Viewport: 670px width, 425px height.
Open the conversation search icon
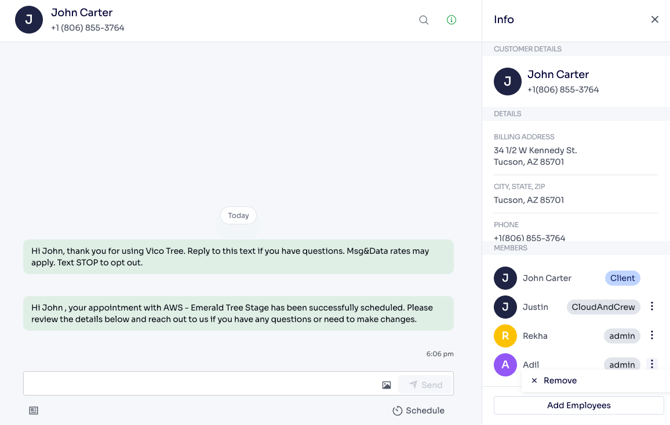pyautogui.click(x=424, y=20)
